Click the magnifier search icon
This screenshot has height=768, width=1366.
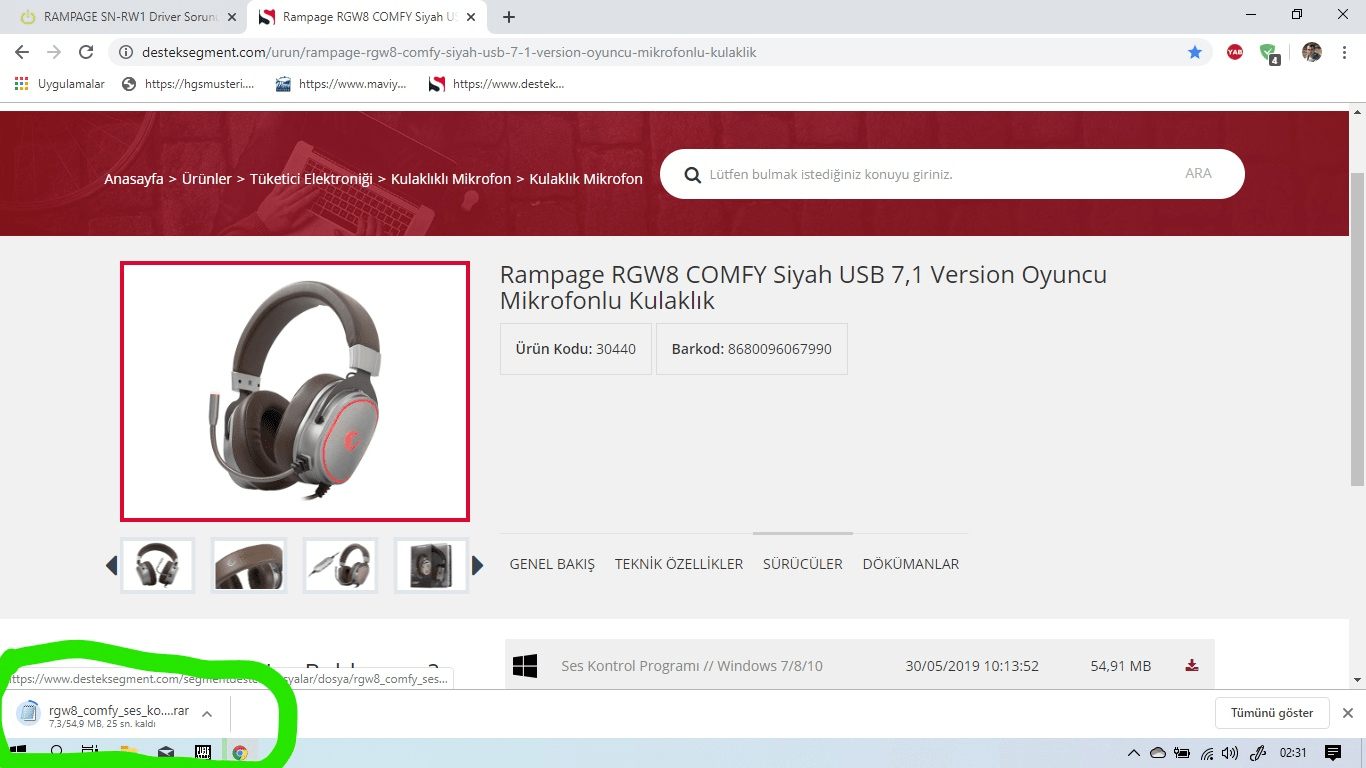point(692,175)
